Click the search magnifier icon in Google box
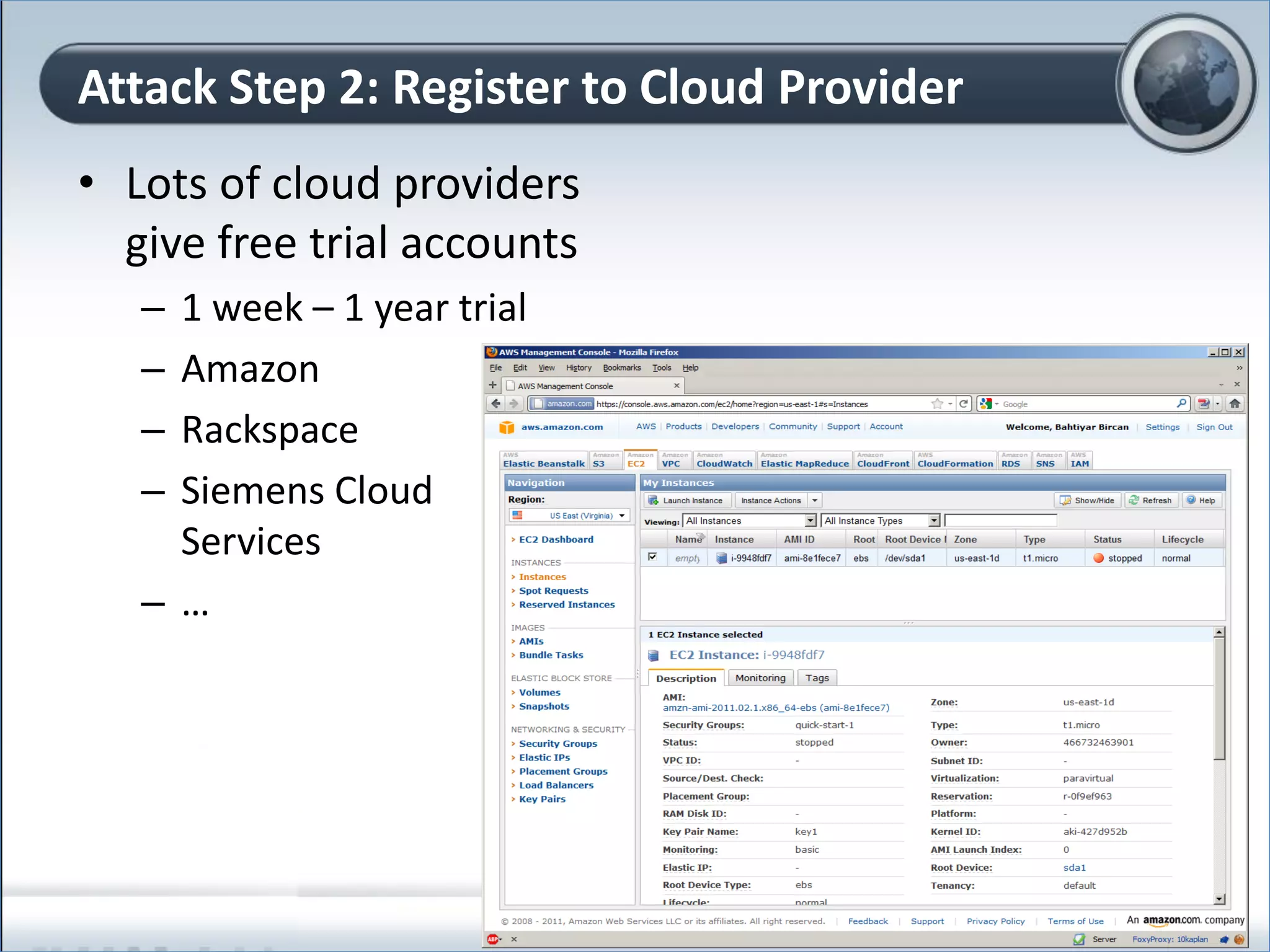 pyautogui.click(x=1181, y=403)
